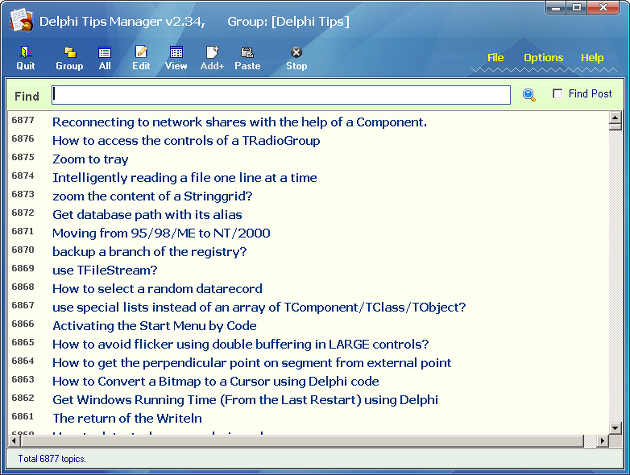This screenshot has height=475, width=630.
Task: Click topic number 6877
Action: point(23,120)
